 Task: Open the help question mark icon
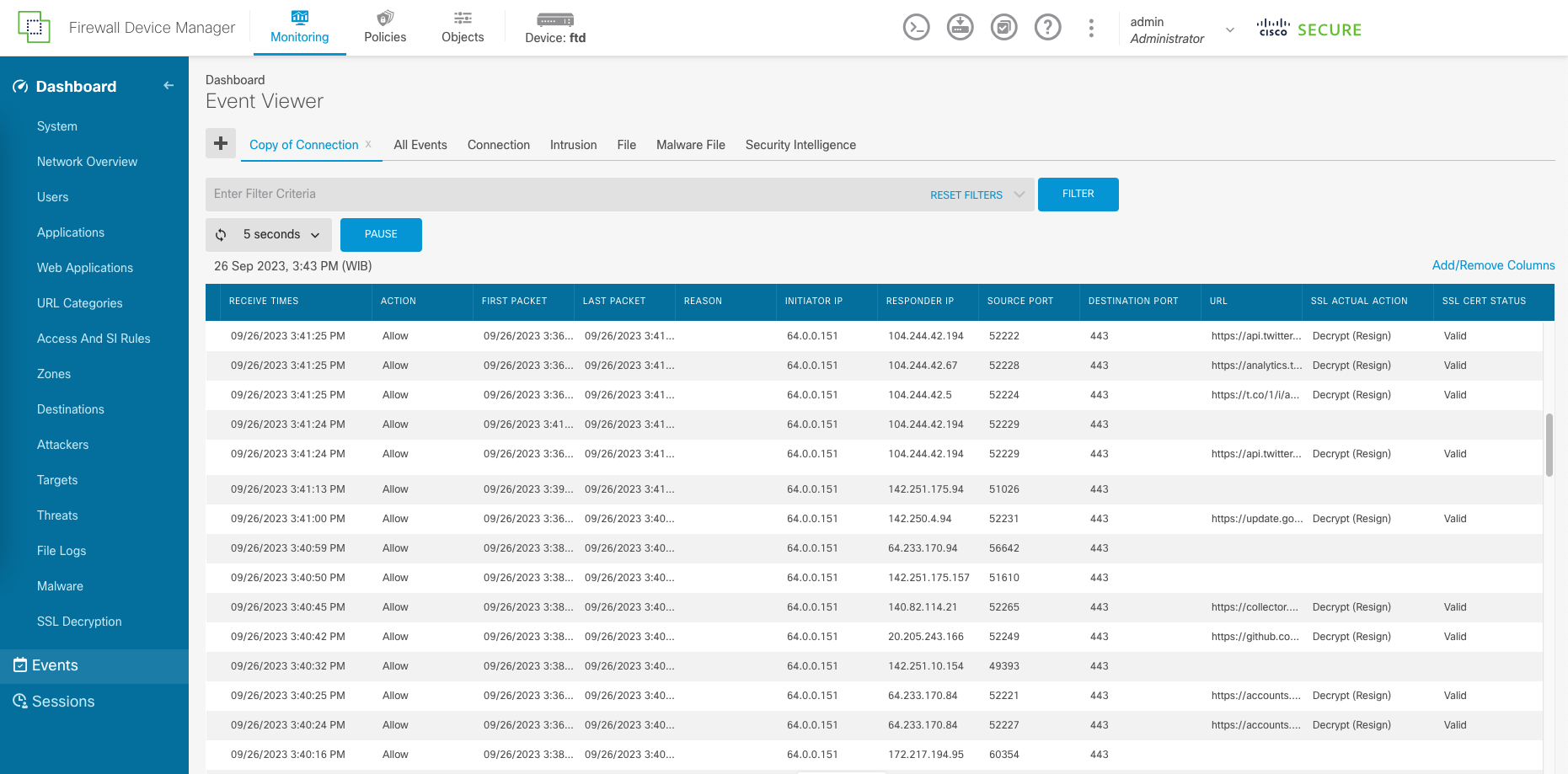tap(1047, 28)
